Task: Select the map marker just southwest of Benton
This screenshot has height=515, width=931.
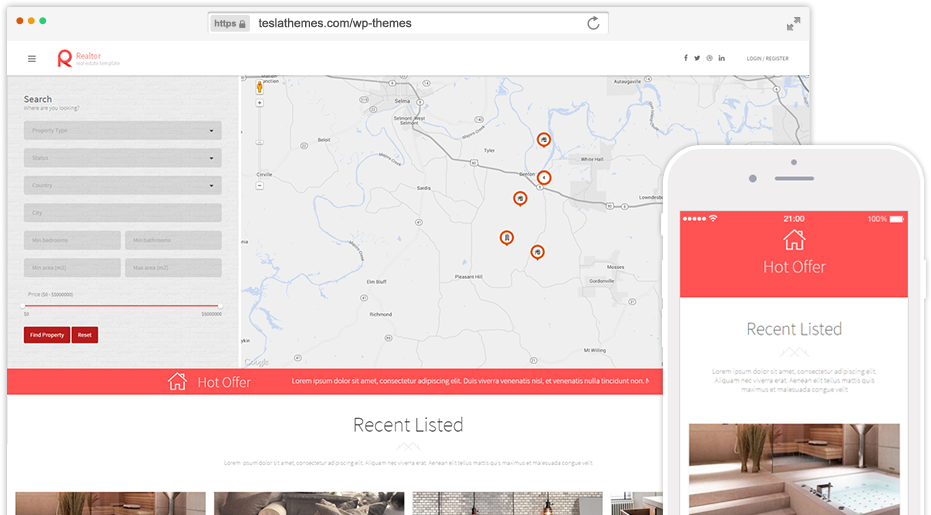Action: [520, 198]
